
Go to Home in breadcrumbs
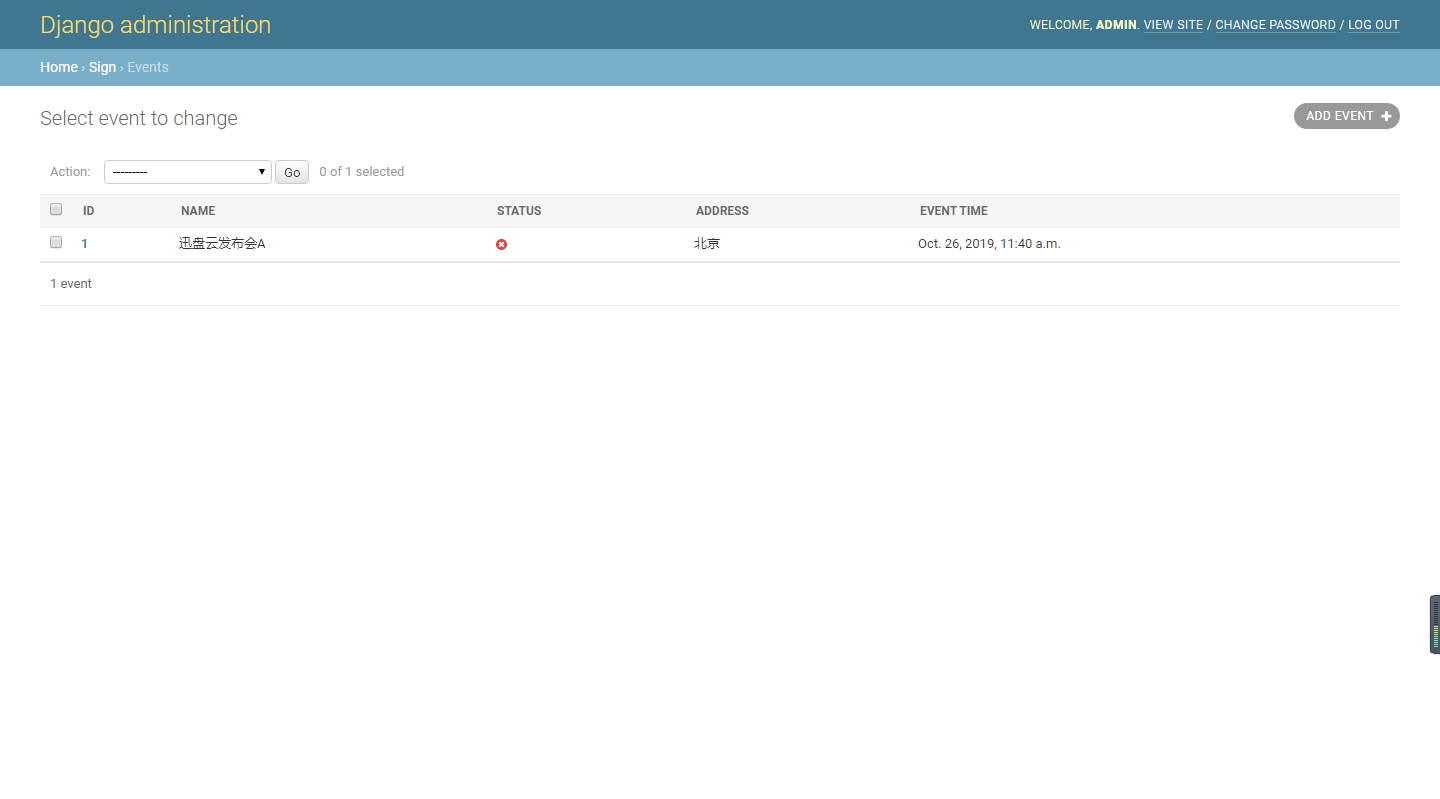point(59,67)
